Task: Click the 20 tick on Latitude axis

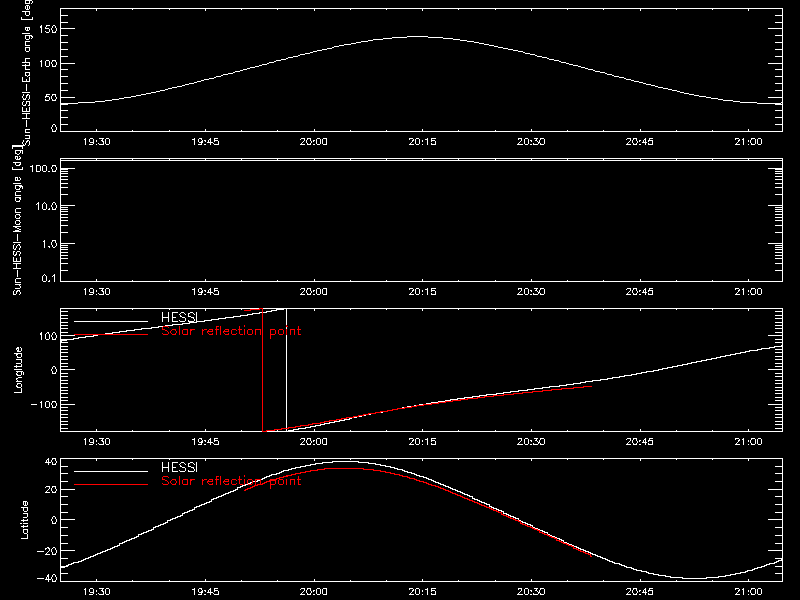Action: pos(51,490)
